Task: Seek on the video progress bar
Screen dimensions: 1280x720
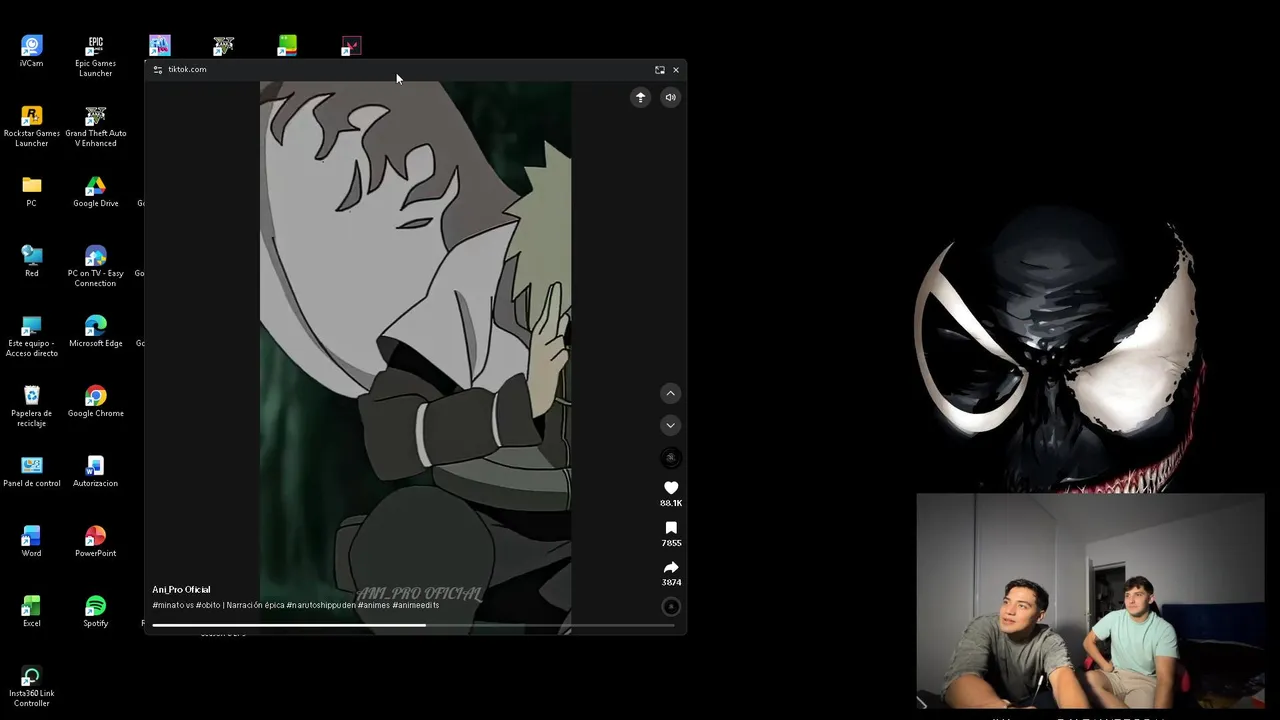Action: point(414,625)
